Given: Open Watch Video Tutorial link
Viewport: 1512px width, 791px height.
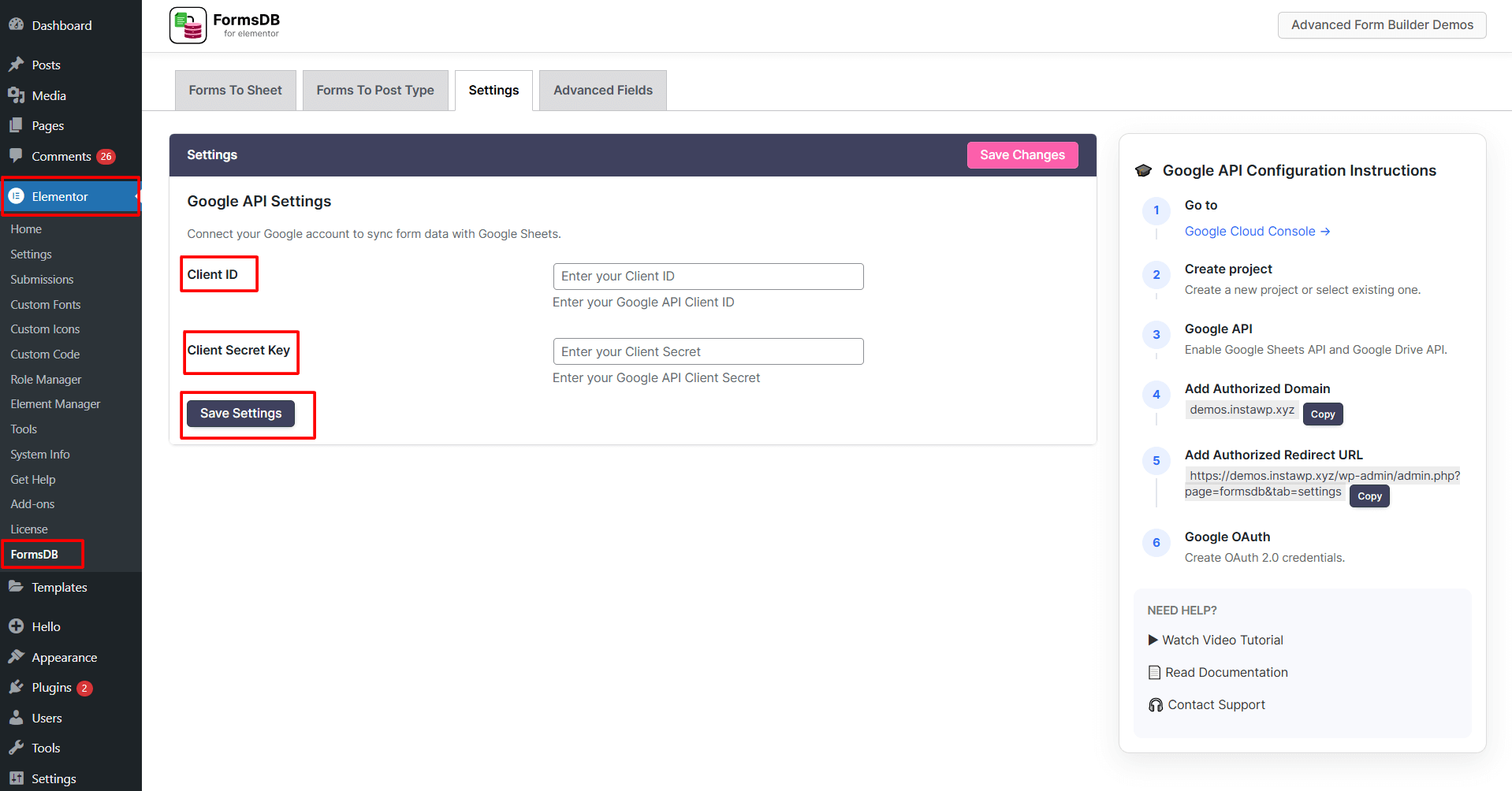Looking at the screenshot, I should tap(1222, 641).
